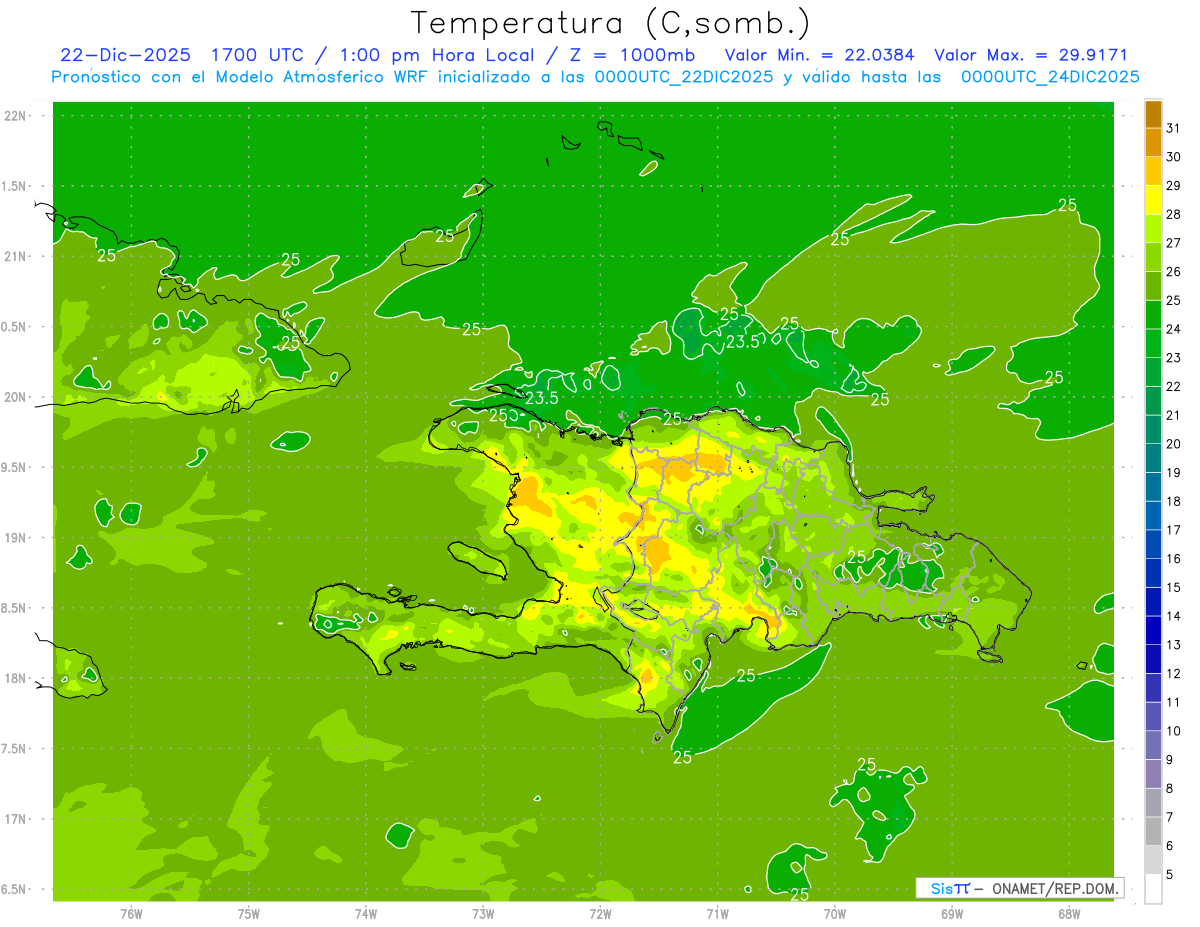Click the legend value 12

point(1174,673)
